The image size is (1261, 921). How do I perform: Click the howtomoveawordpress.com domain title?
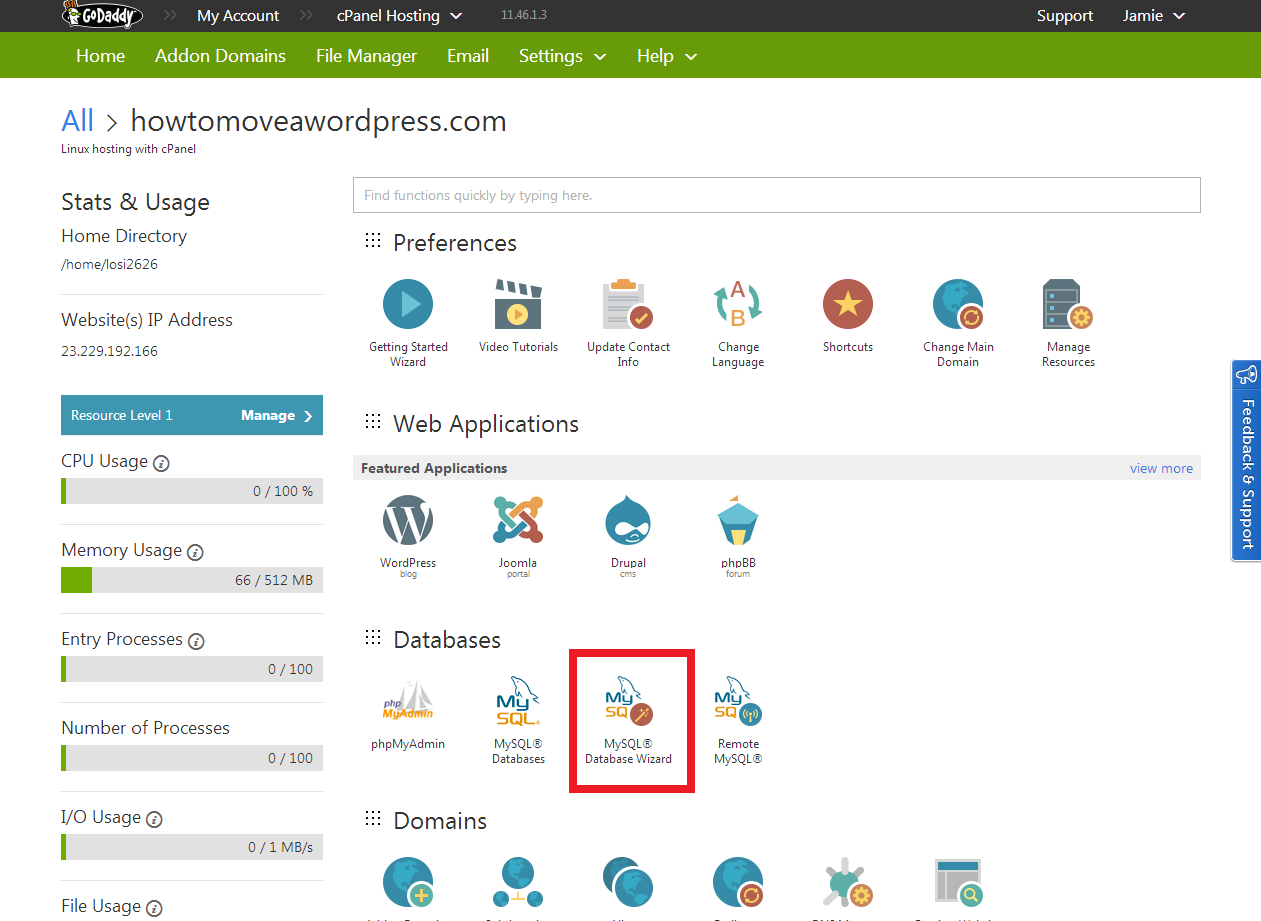pyautogui.click(x=318, y=121)
